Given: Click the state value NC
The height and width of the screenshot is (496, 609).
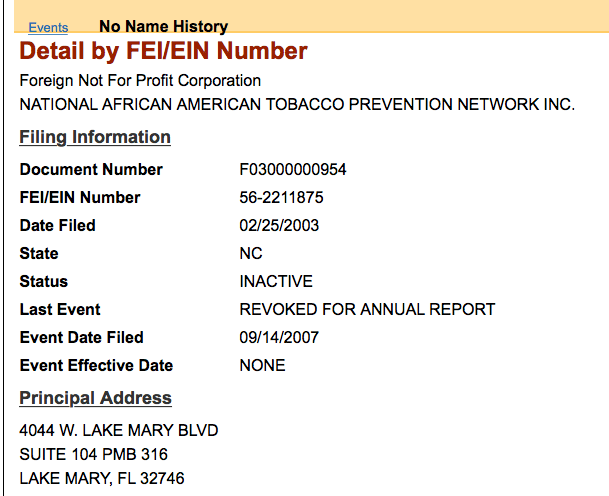Looking at the screenshot, I should 251,253.
